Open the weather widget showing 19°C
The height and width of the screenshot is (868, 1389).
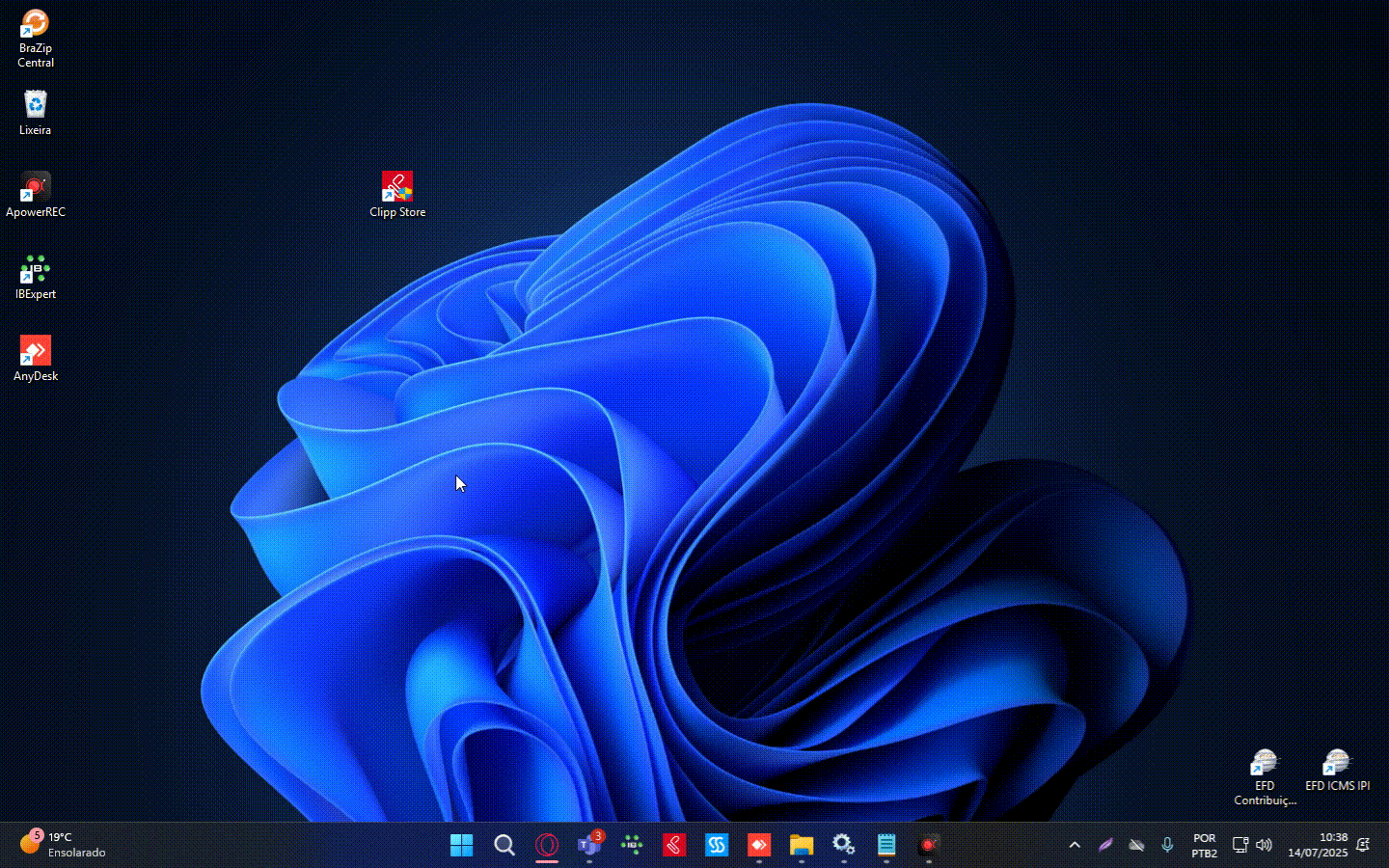point(63,845)
